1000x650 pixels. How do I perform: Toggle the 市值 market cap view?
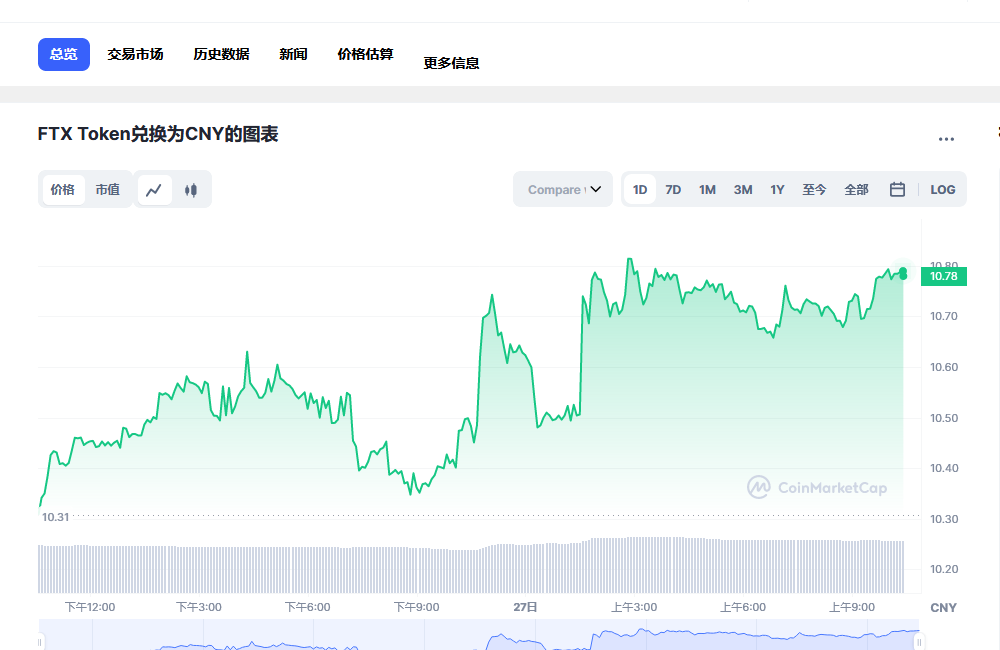pos(107,189)
